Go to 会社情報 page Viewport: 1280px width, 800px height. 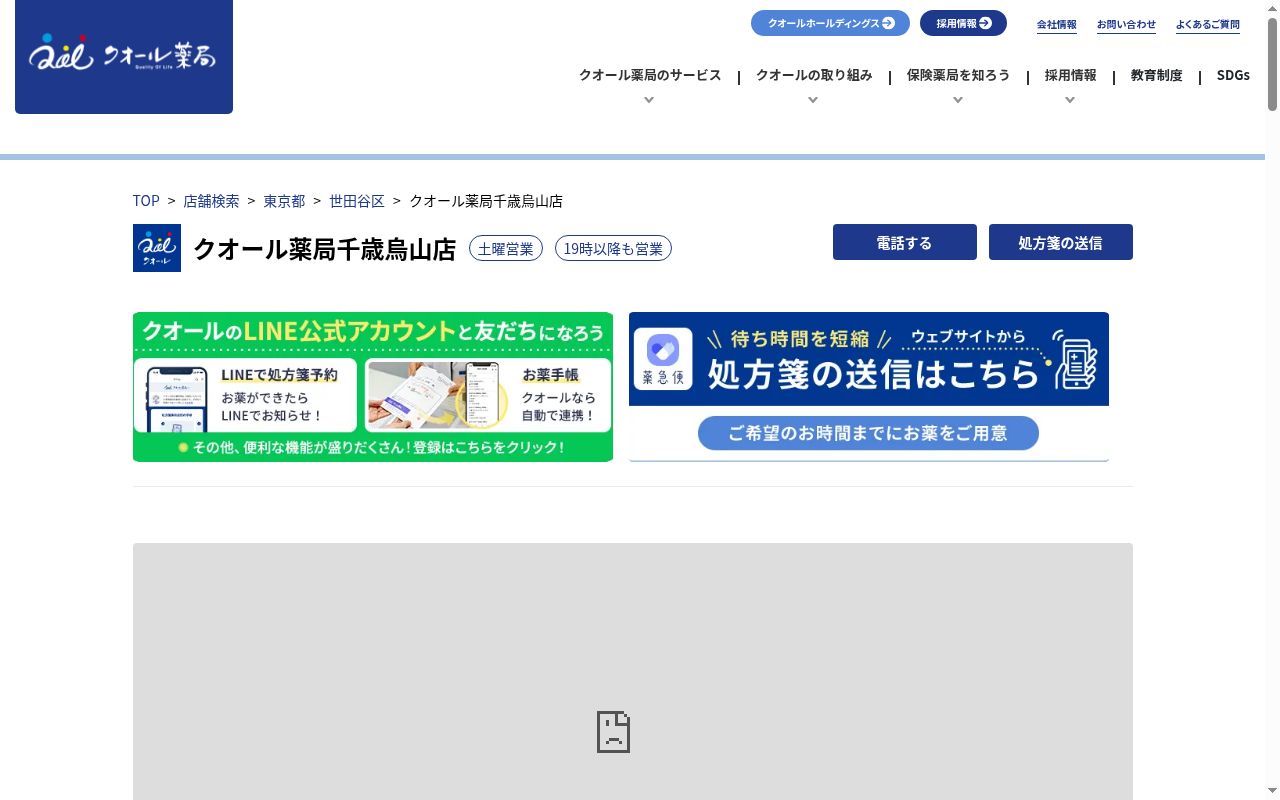click(1056, 24)
